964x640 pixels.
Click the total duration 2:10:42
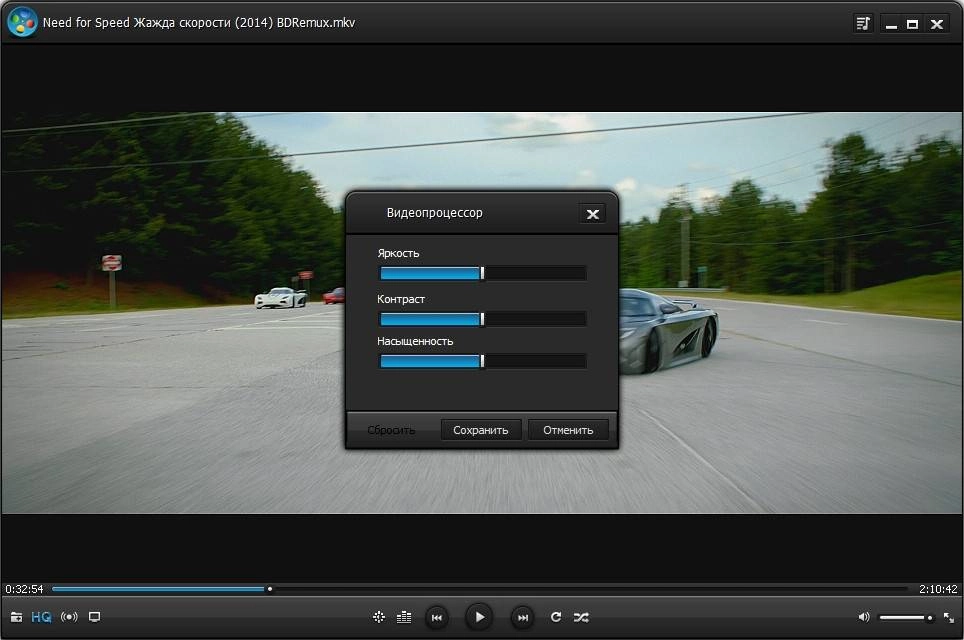tap(938, 589)
